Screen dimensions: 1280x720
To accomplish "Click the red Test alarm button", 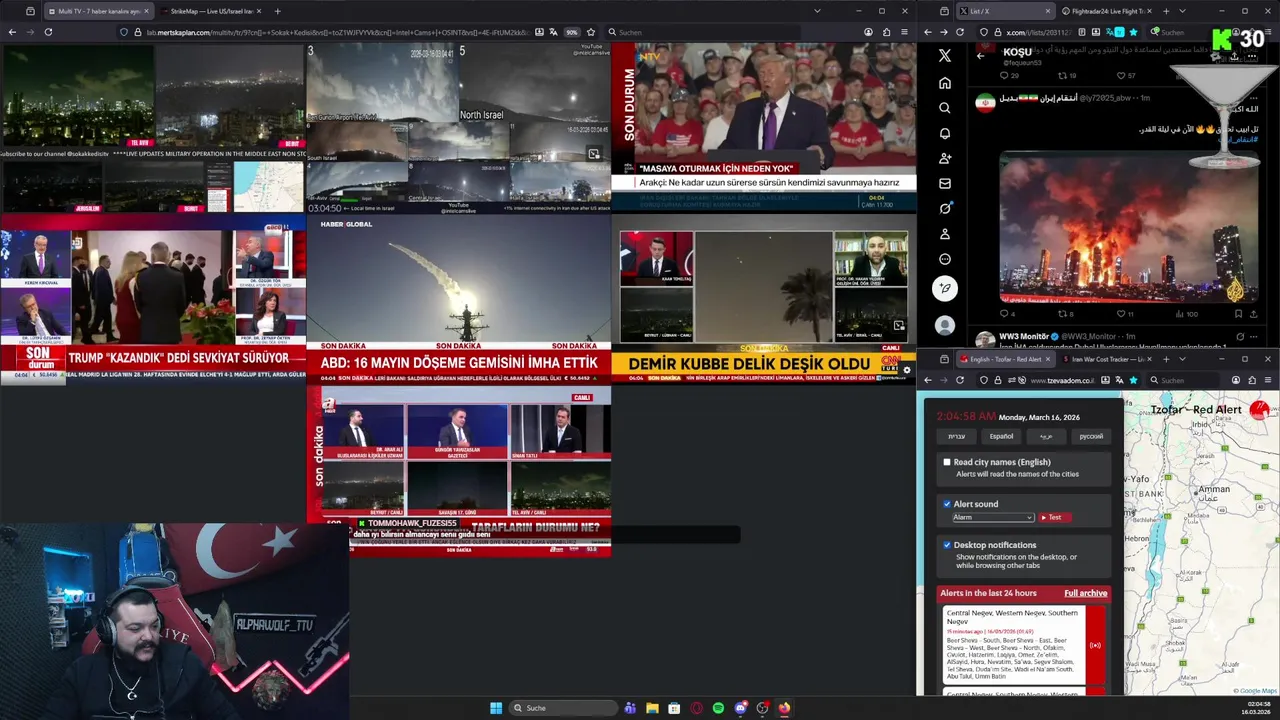I will (x=1054, y=517).
